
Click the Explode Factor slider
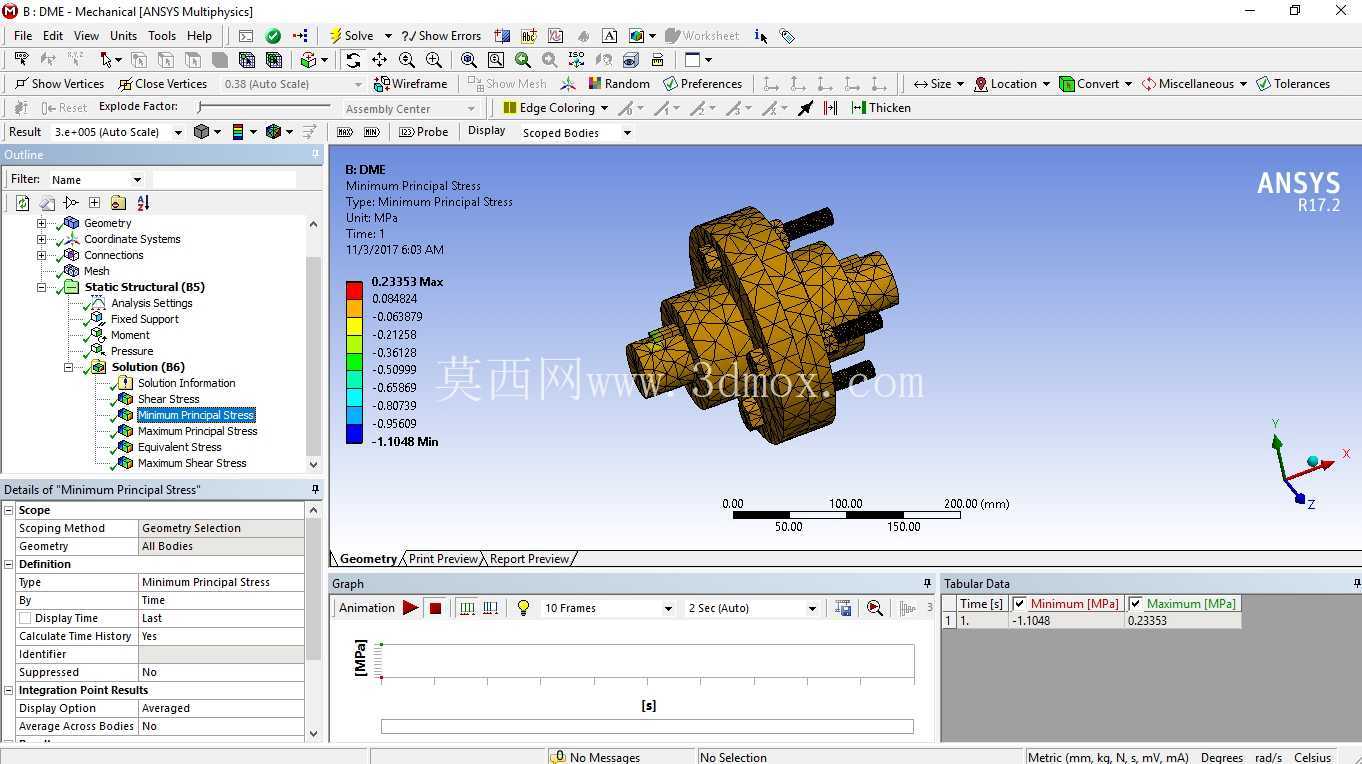(x=264, y=107)
